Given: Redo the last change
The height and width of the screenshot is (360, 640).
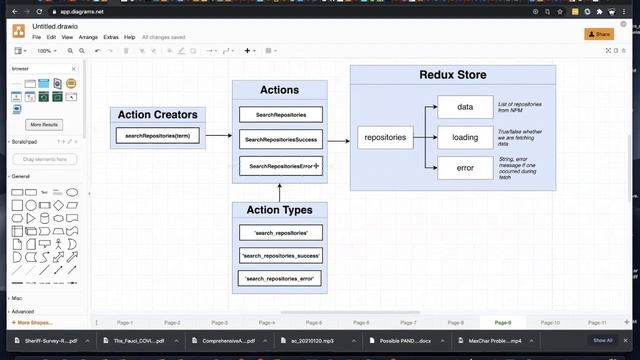Looking at the screenshot, I should [110, 51].
